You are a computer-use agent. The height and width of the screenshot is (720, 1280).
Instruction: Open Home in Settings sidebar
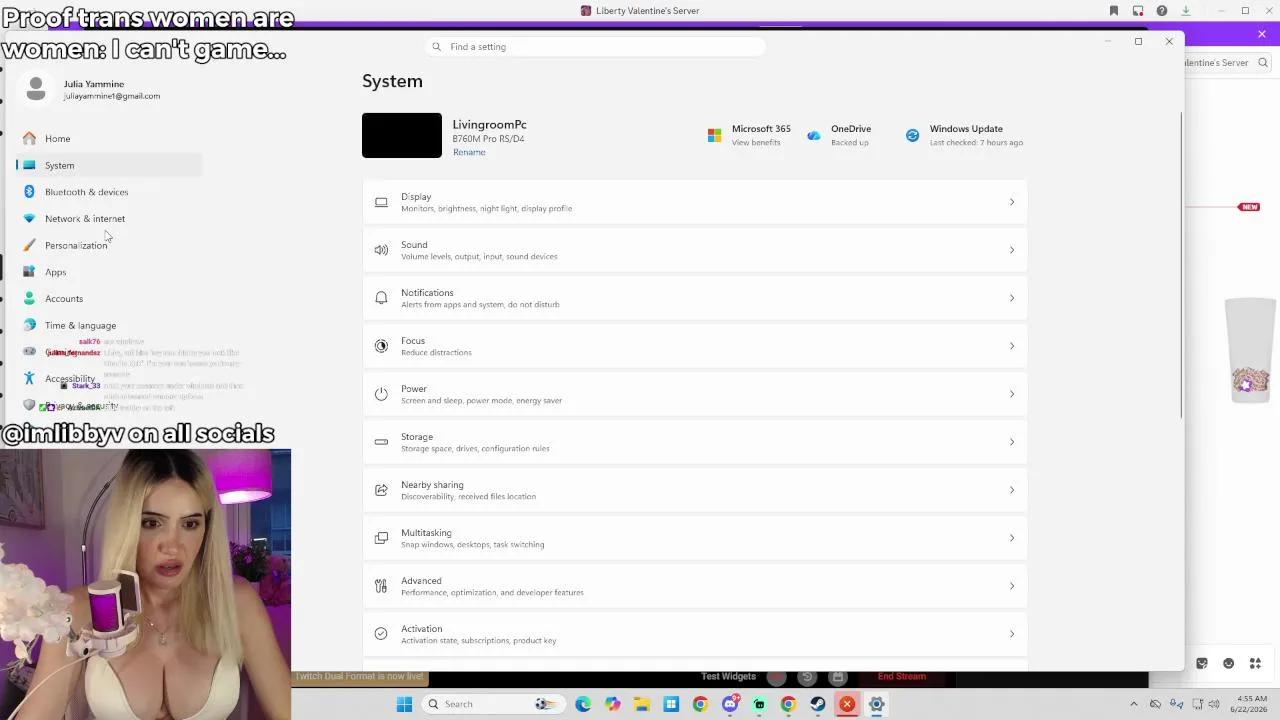tap(110, 139)
